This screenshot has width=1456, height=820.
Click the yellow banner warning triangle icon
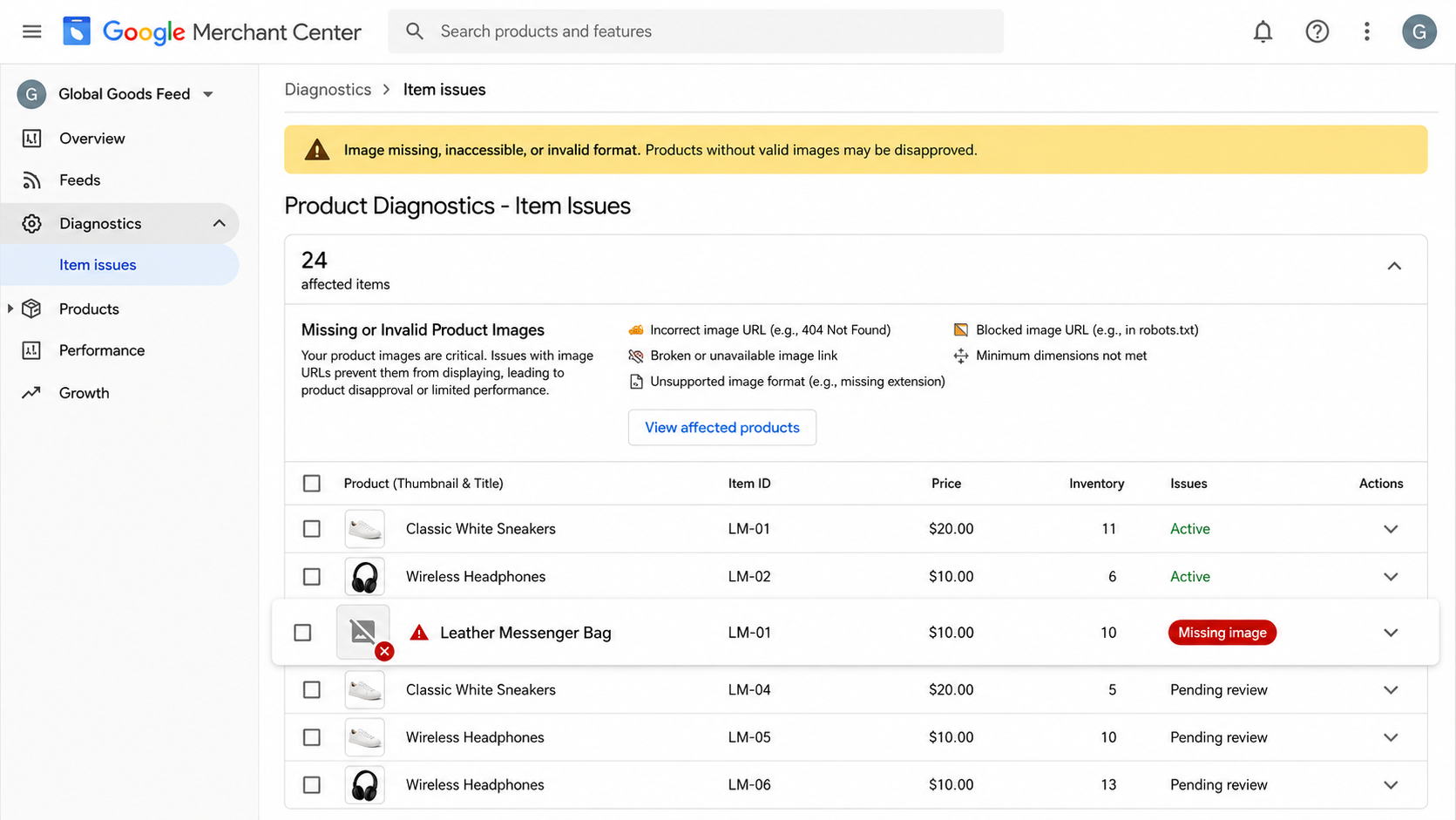coord(317,149)
